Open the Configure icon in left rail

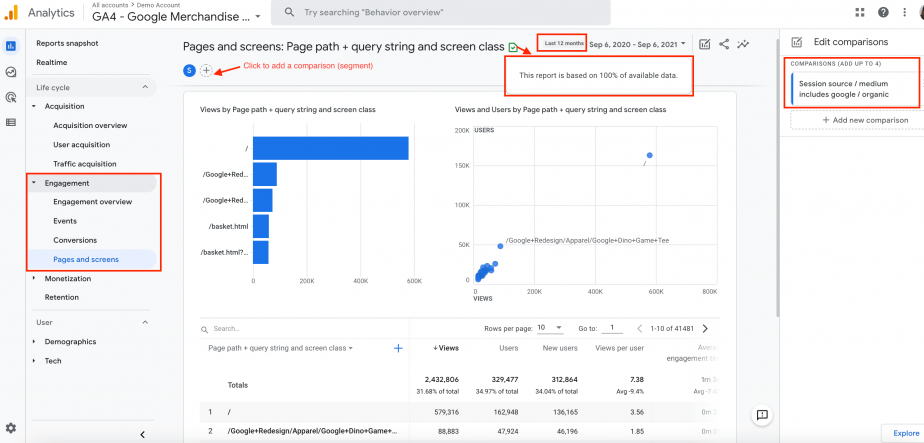11,123
